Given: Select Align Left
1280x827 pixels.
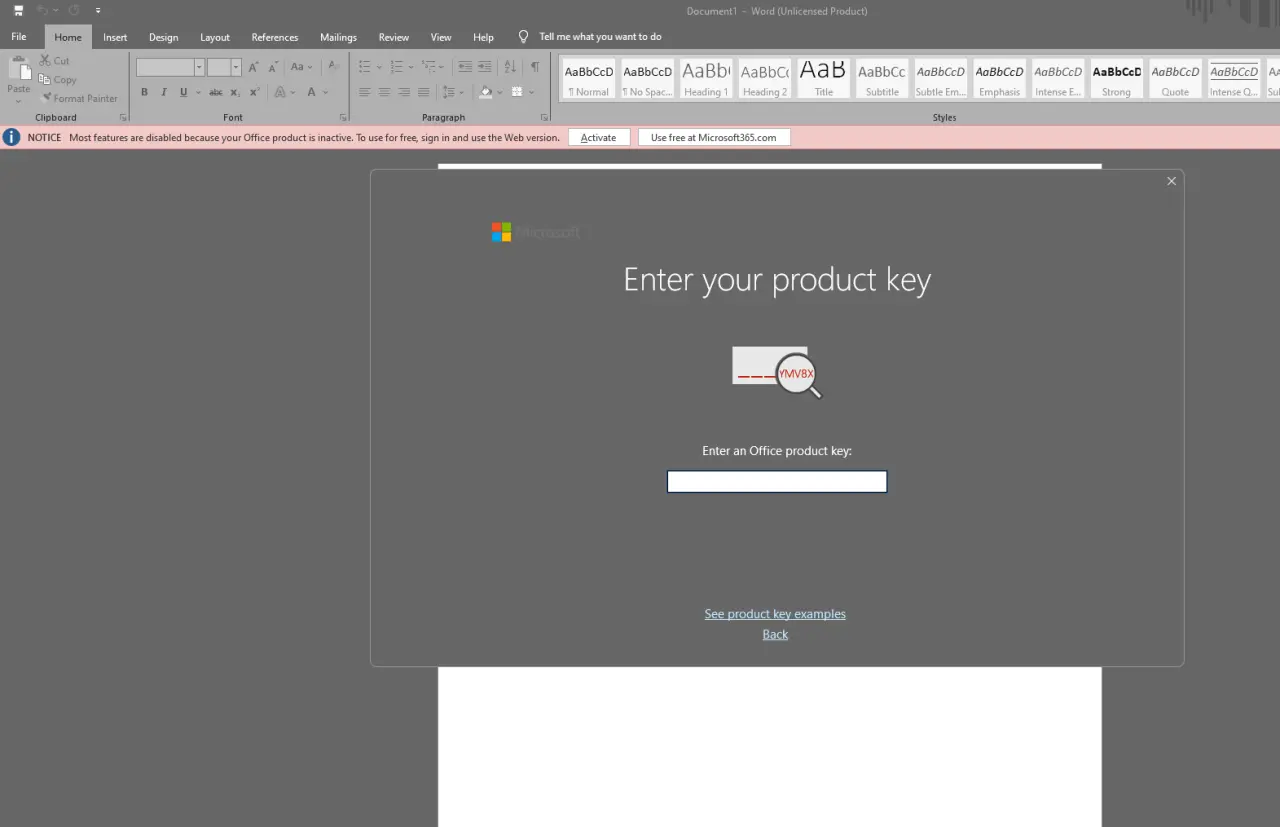Looking at the screenshot, I should click(x=364, y=92).
